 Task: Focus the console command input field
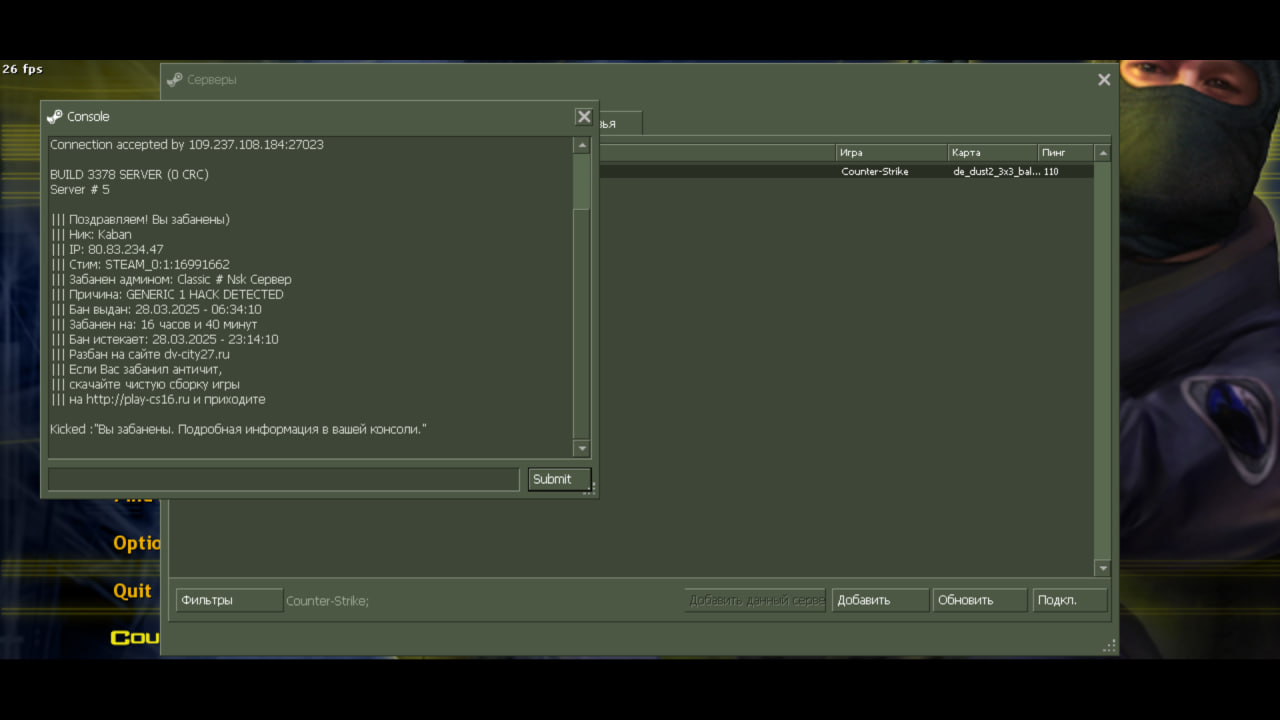coord(284,479)
